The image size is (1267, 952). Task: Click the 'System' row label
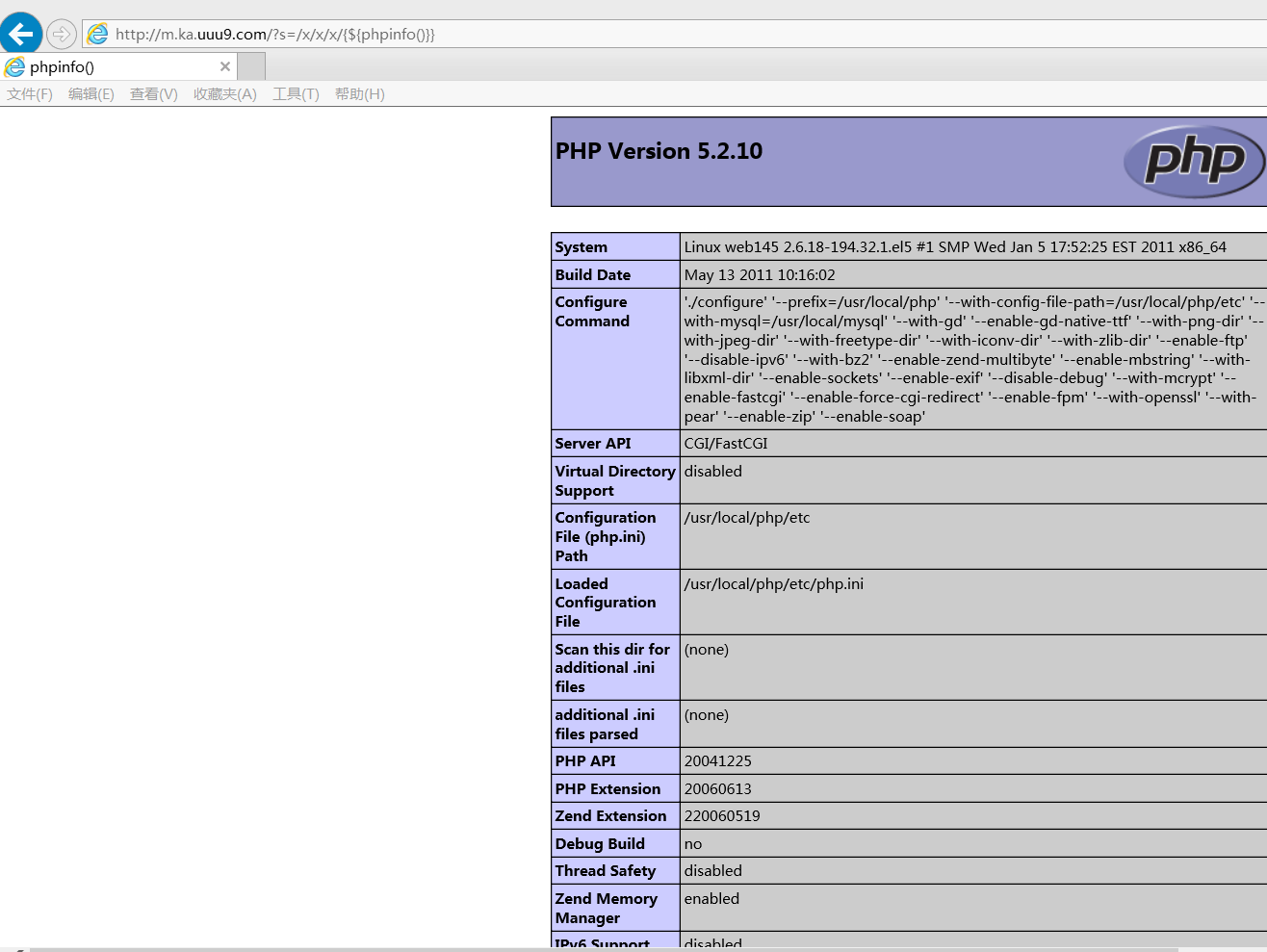point(581,247)
